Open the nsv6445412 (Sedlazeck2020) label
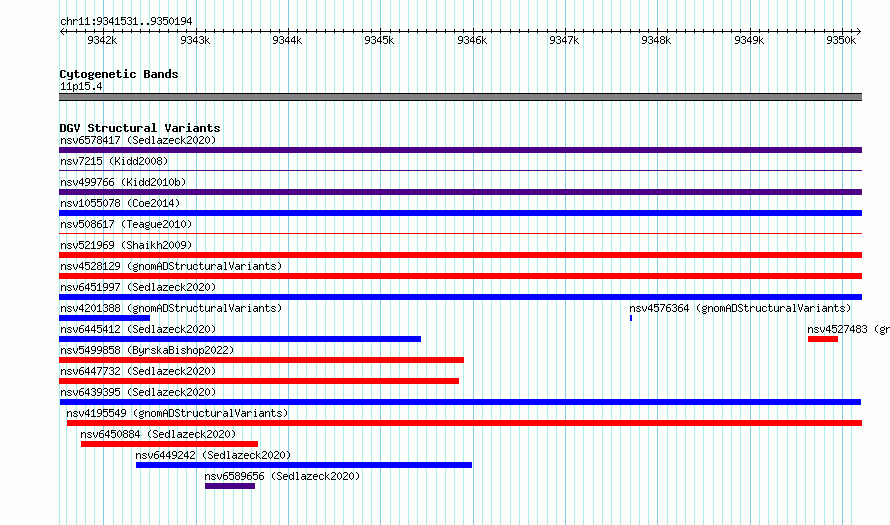The width and height of the screenshot is (890, 525). pos(138,329)
